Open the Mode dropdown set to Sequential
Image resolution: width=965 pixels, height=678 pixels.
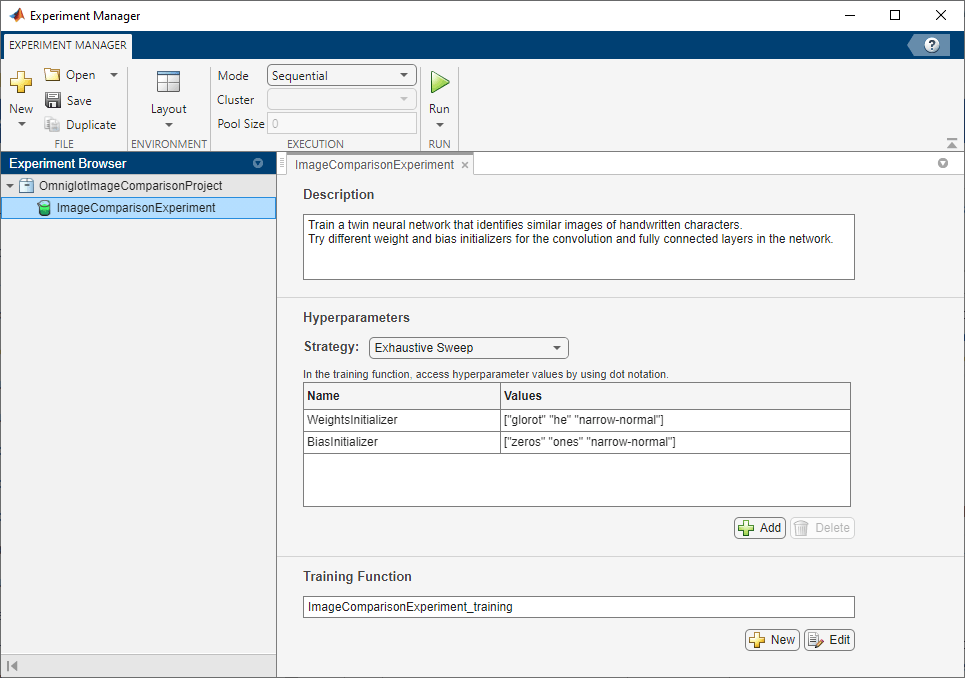coord(342,76)
